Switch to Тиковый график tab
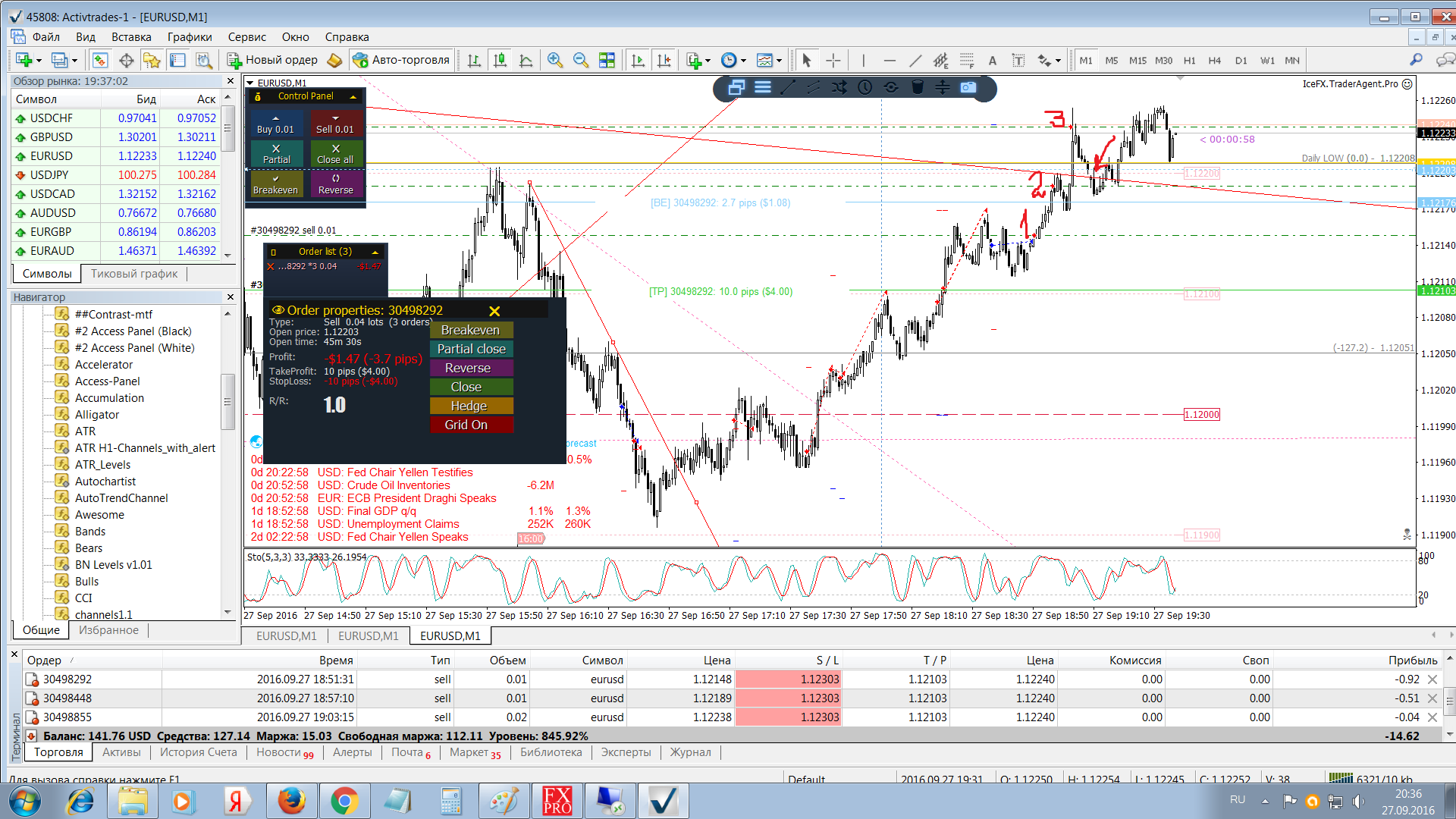 [134, 274]
